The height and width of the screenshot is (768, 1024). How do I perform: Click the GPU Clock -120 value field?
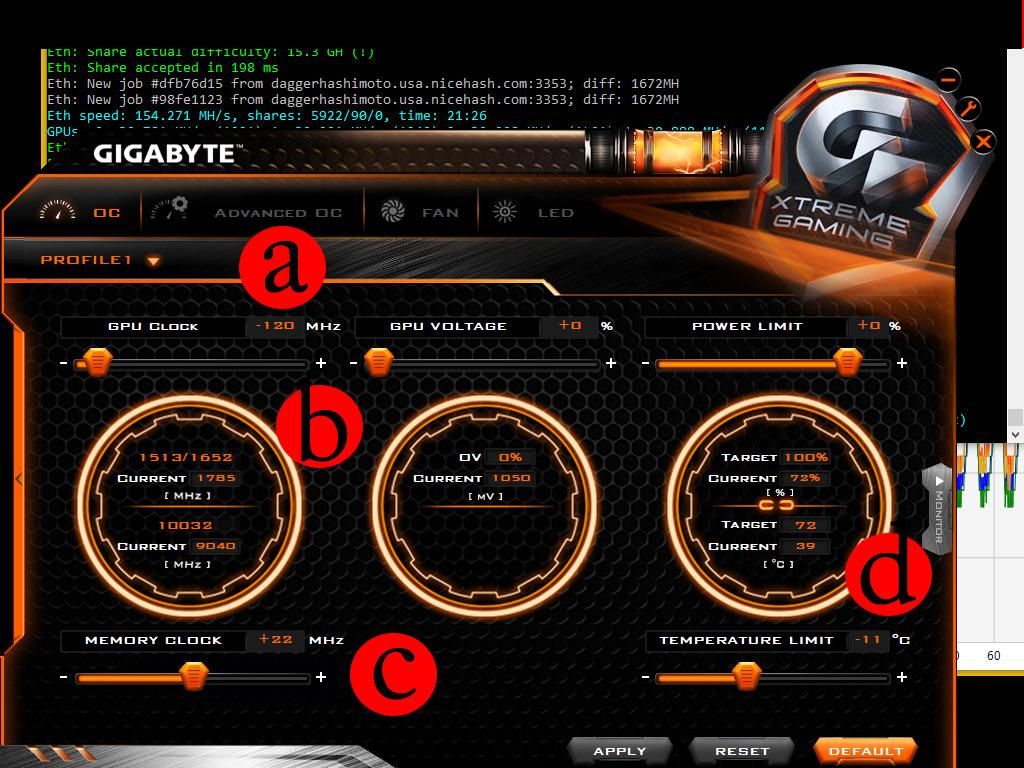pyautogui.click(x=274, y=325)
